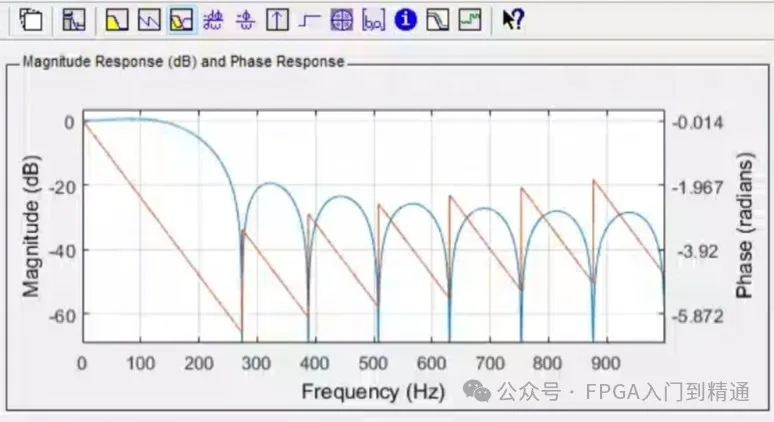Show the Magnitude Response plot
The width and height of the screenshot is (774, 422).
tap(118, 19)
